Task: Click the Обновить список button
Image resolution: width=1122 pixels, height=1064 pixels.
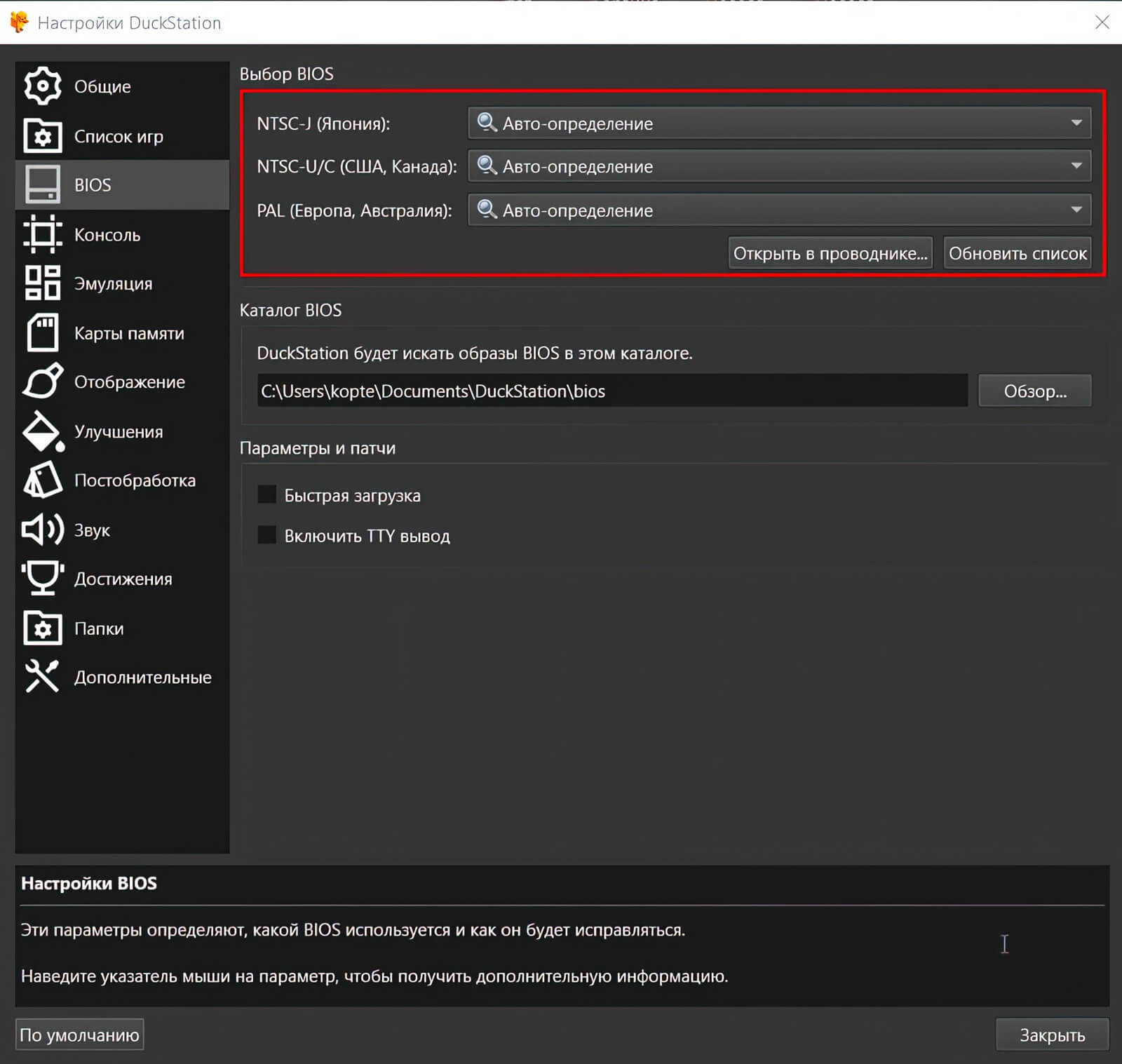Action: tap(1018, 253)
